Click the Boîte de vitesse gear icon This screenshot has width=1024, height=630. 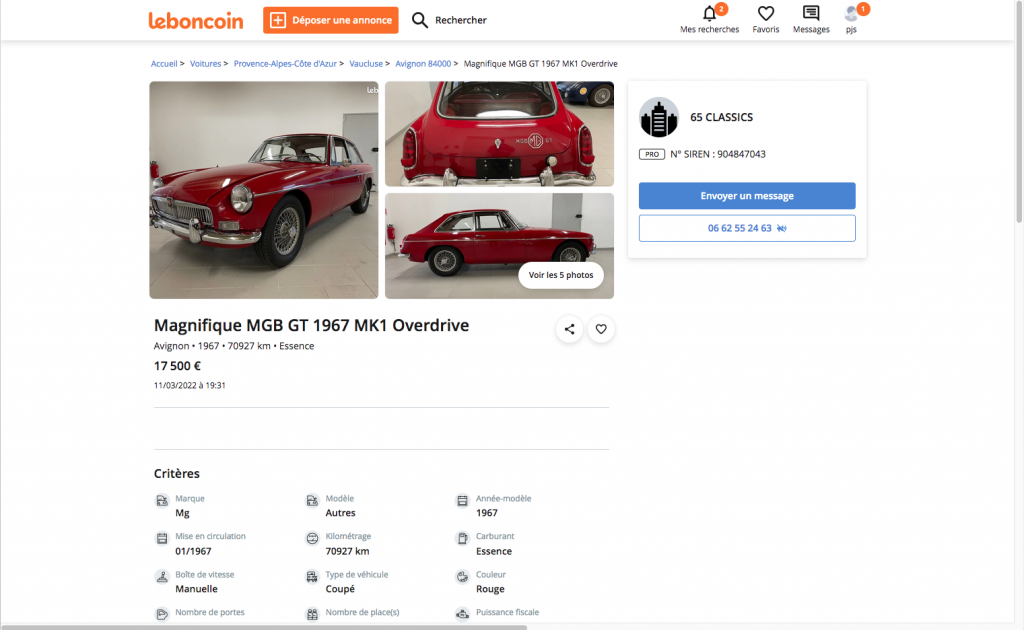(161, 576)
